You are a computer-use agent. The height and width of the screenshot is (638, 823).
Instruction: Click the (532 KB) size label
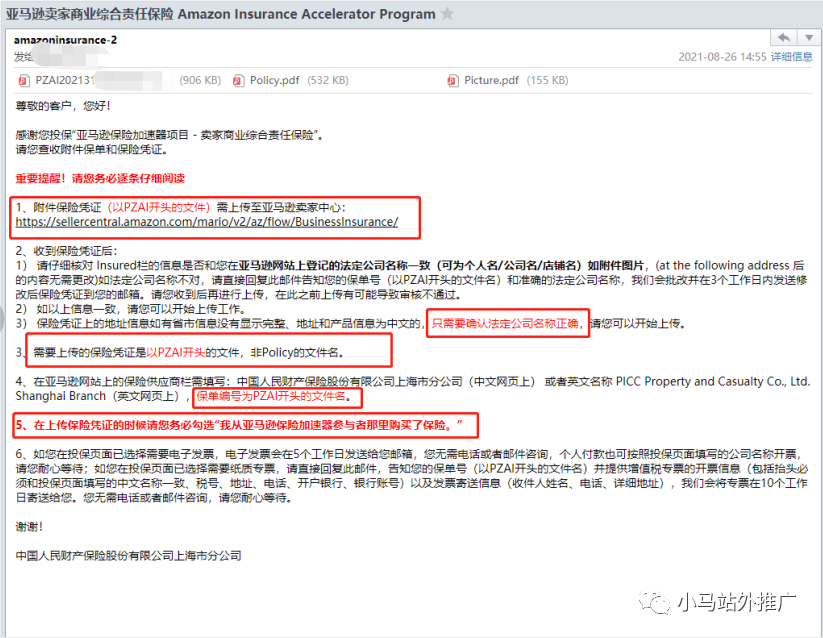pos(328,80)
